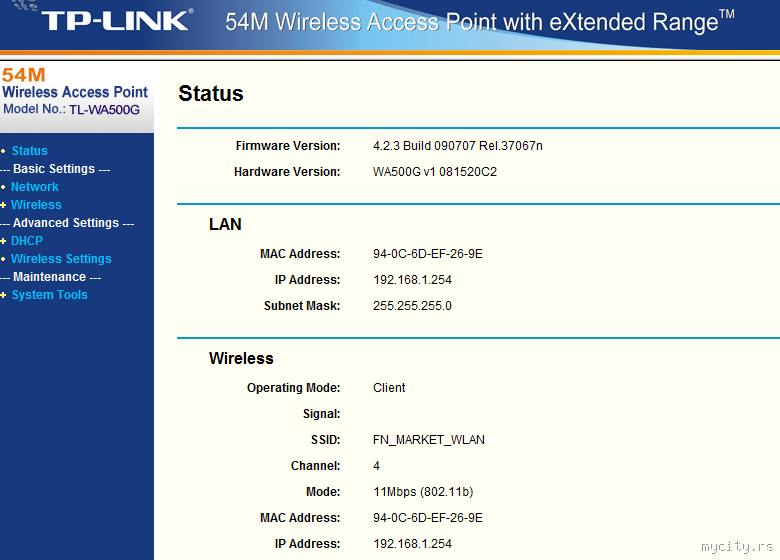Click the orange 54M logo in the sidebar
780x560 pixels.
(x=23, y=75)
